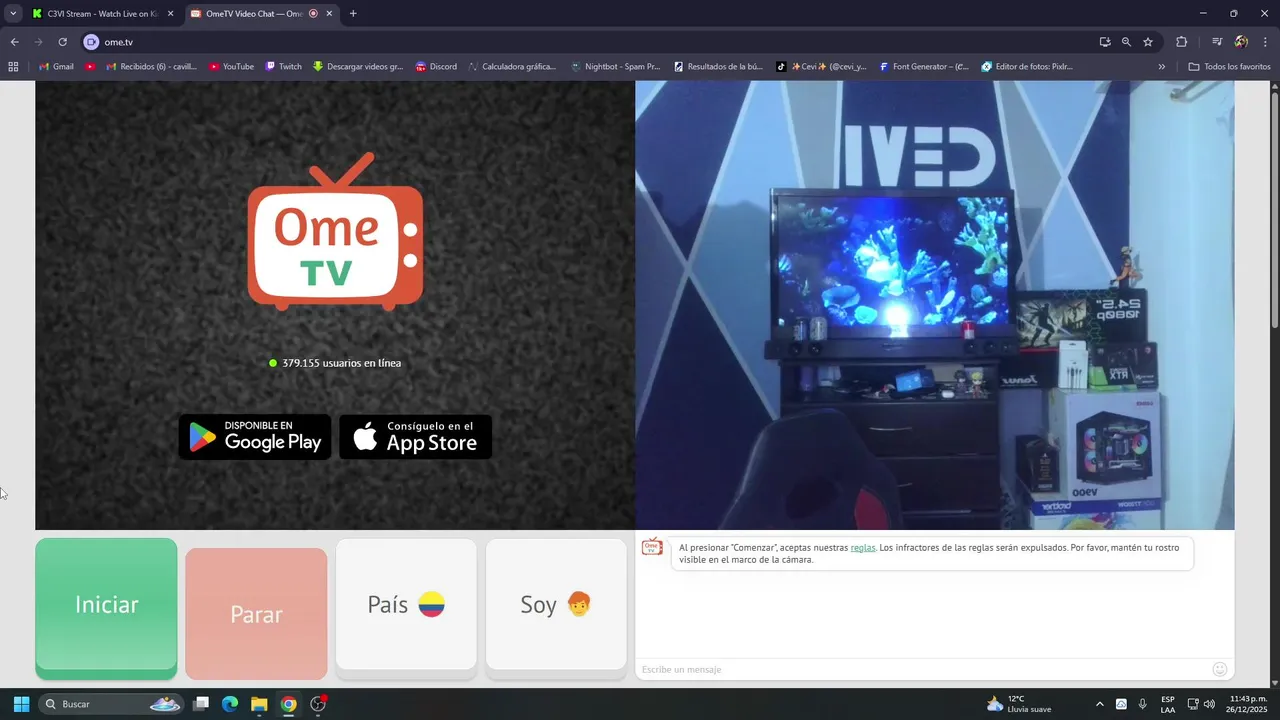The height and width of the screenshot is (720, 1280).
Task: Open the browser extensions menu
Action: pos(1181,42)
